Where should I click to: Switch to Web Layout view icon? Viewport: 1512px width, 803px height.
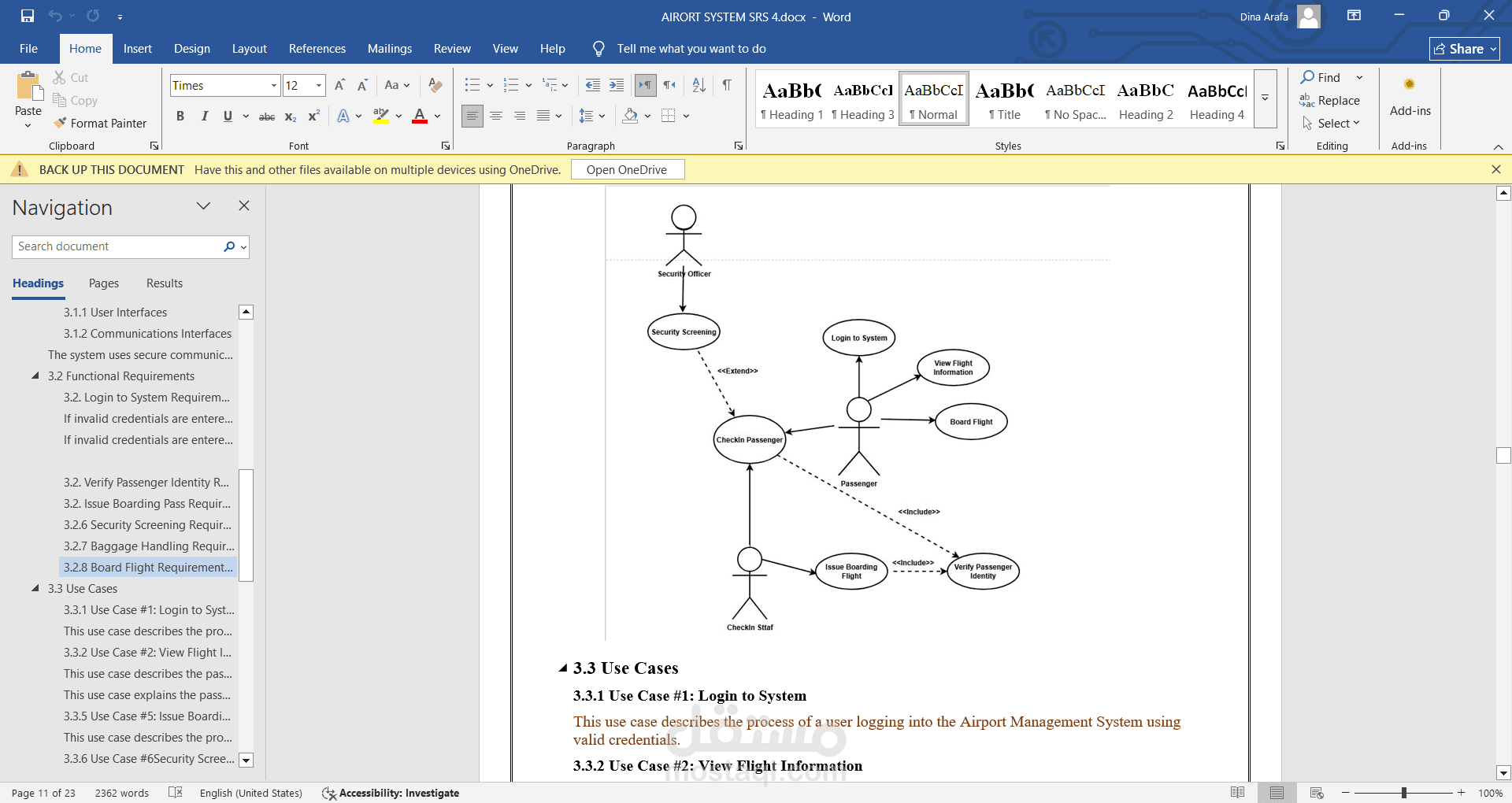pos(1317,793)
